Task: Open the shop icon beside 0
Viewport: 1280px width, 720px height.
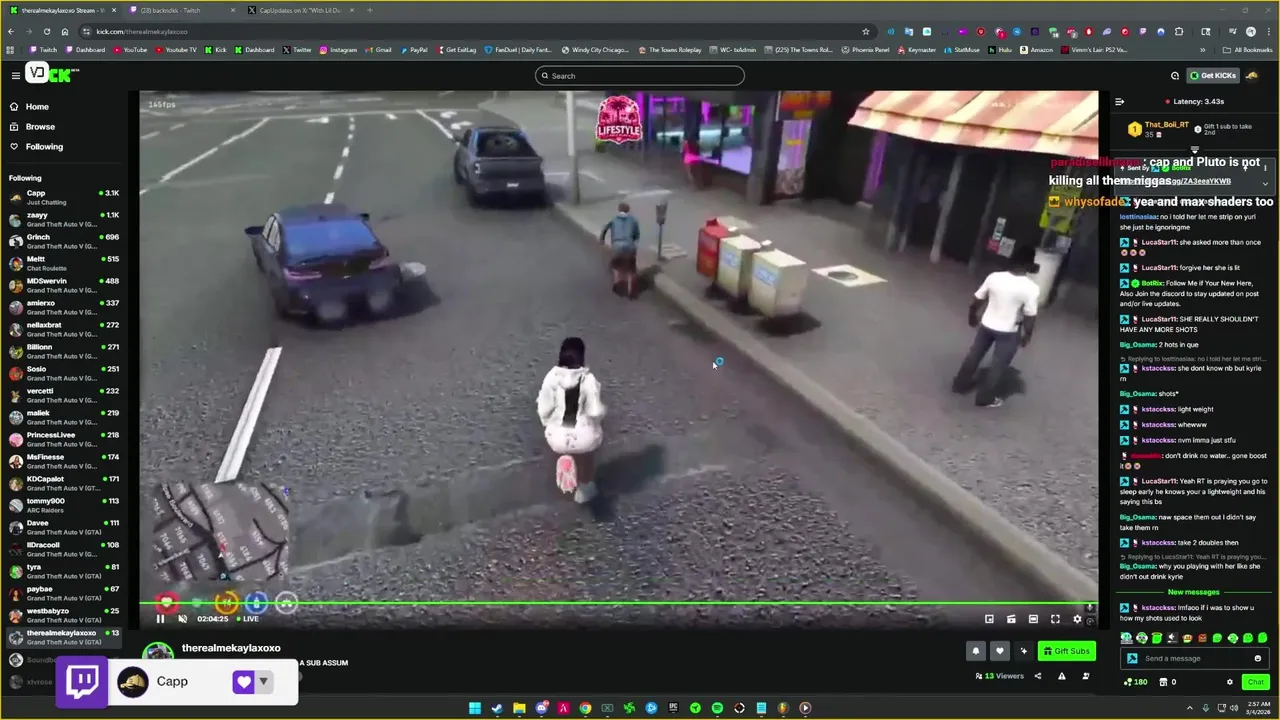Action: coord(1164,682)
